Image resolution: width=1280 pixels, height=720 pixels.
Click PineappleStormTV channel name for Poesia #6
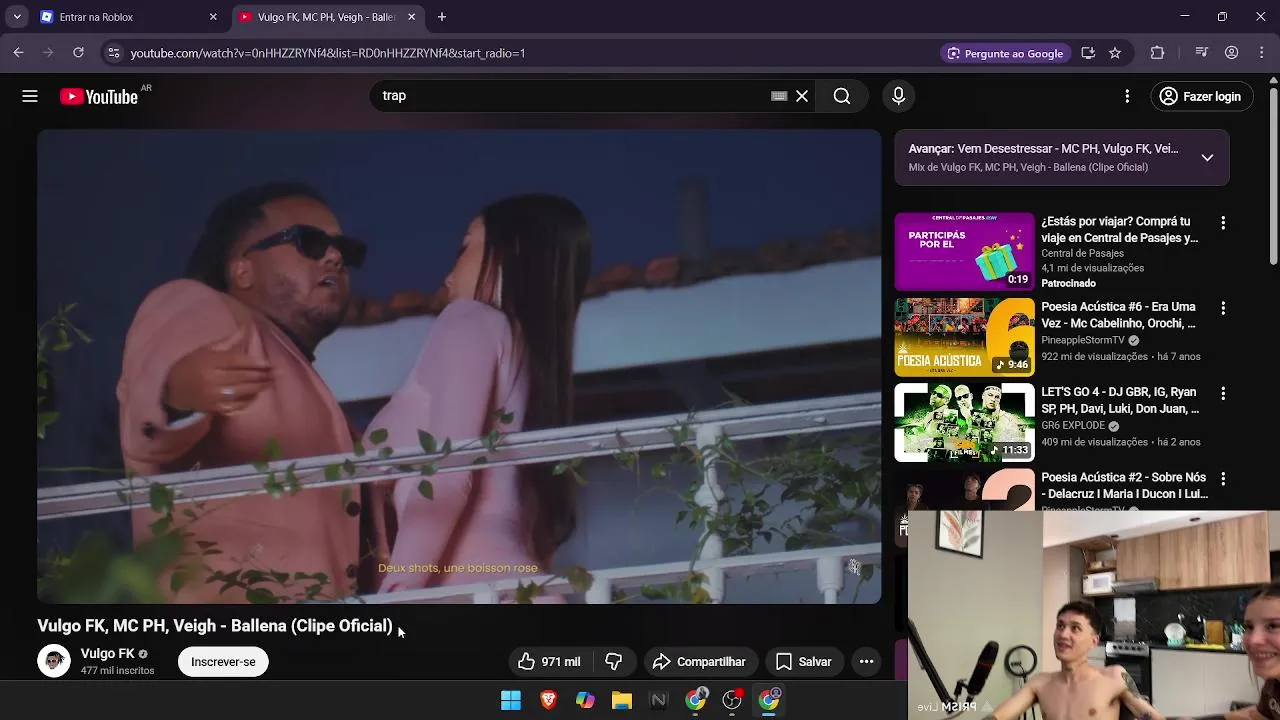pos(1084,340)
